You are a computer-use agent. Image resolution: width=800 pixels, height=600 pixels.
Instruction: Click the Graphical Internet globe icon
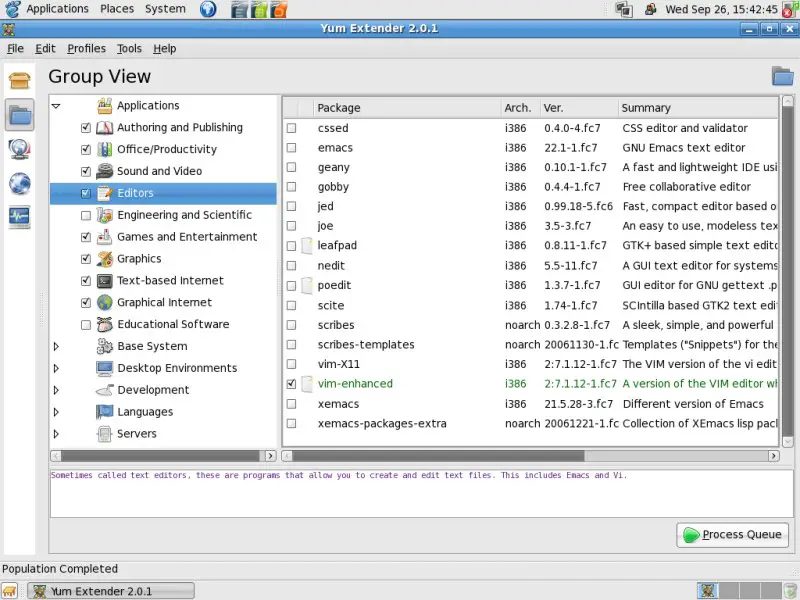[105, 303]
